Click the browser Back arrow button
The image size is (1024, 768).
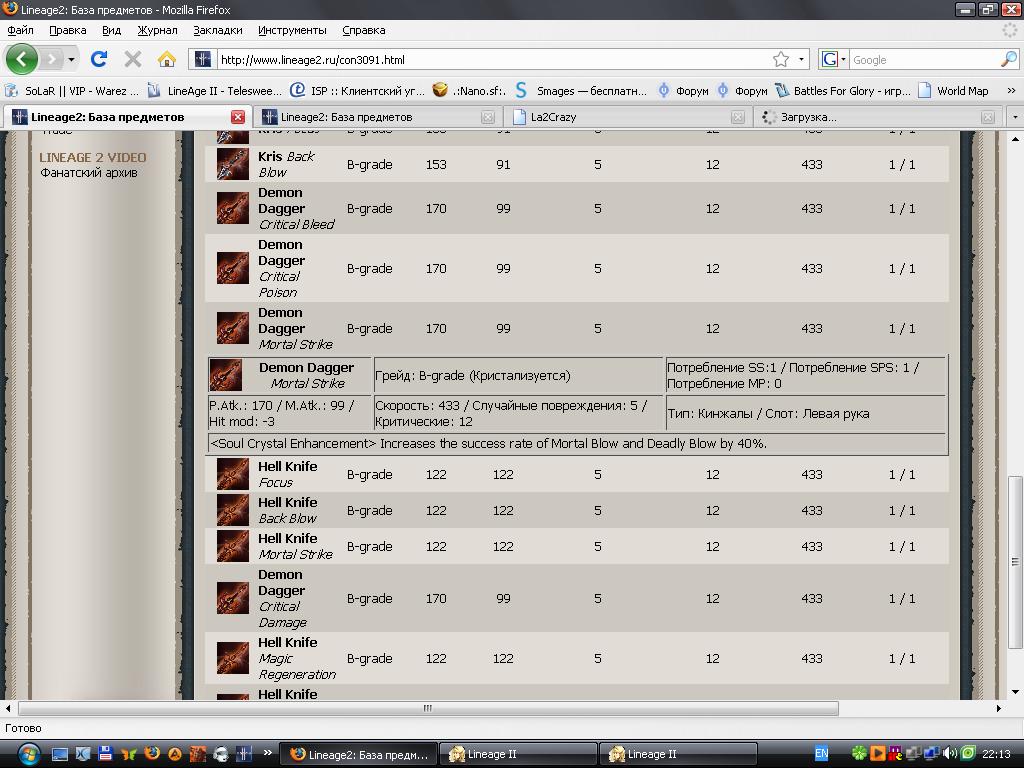point(22,59)
